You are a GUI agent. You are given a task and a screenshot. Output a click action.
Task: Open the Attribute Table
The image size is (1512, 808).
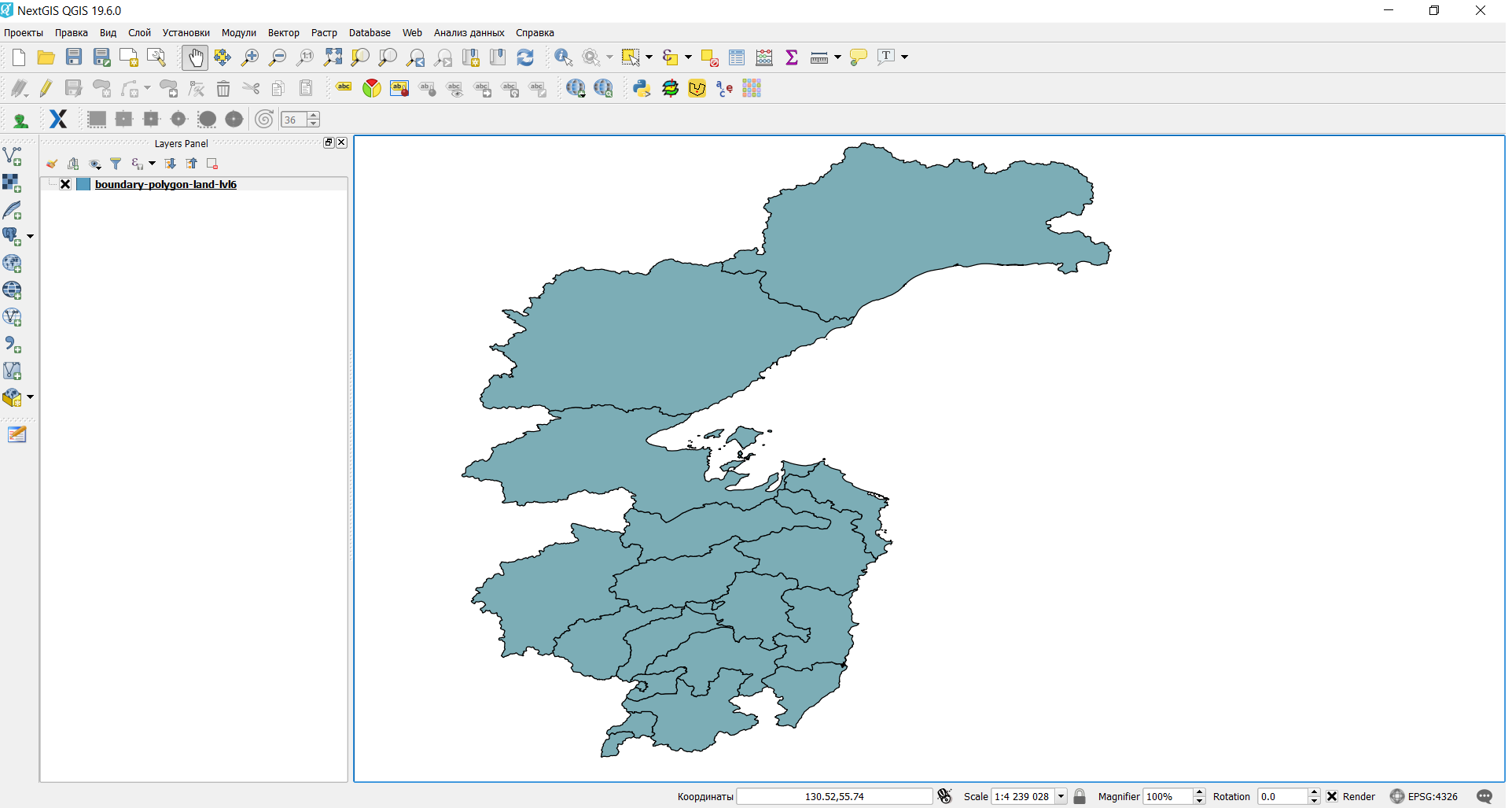[x=736, y=57]
